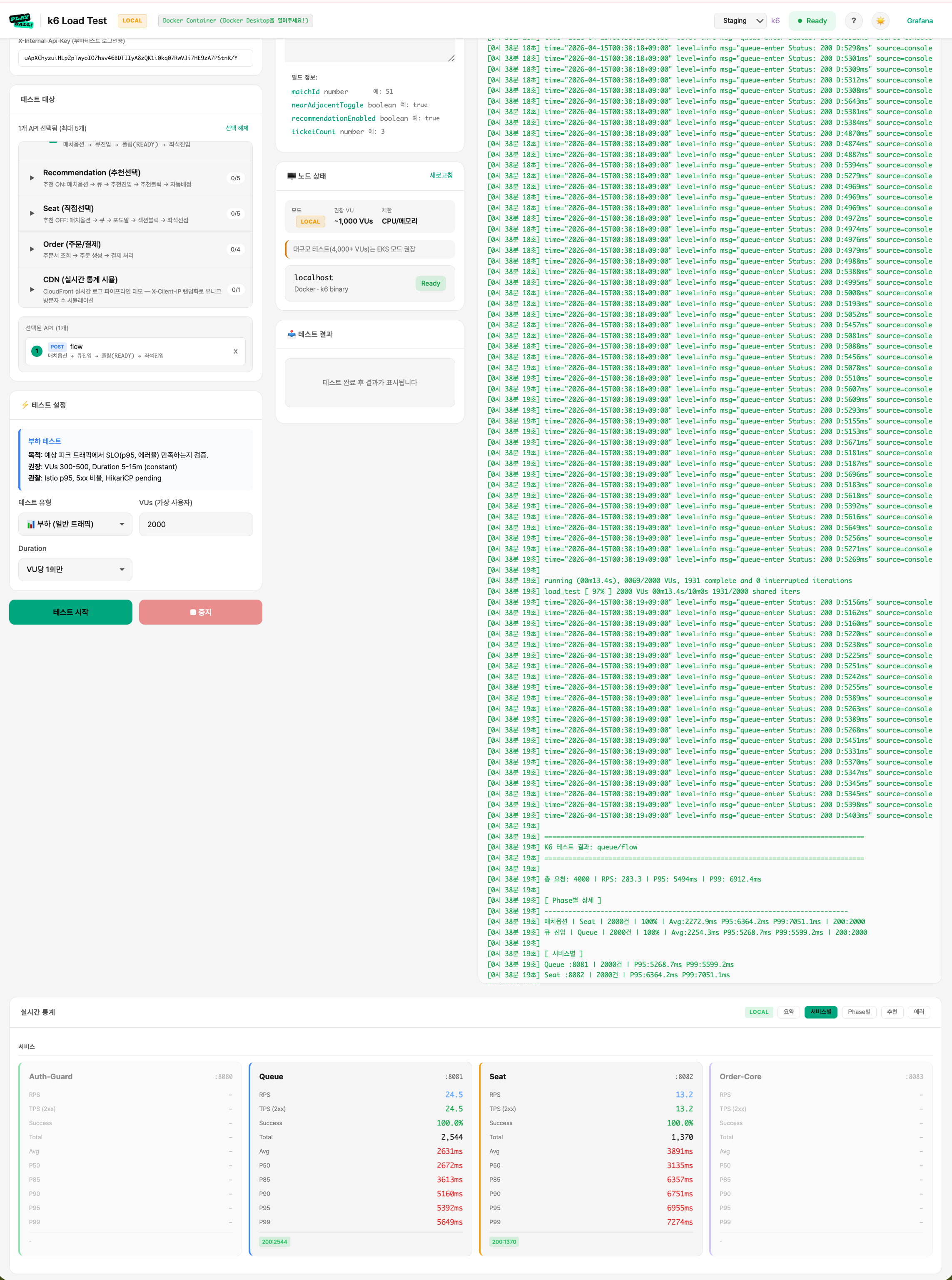Click the stop square icon button
The width and height of the screenshot is (952, 1280).
pos(200,612)
